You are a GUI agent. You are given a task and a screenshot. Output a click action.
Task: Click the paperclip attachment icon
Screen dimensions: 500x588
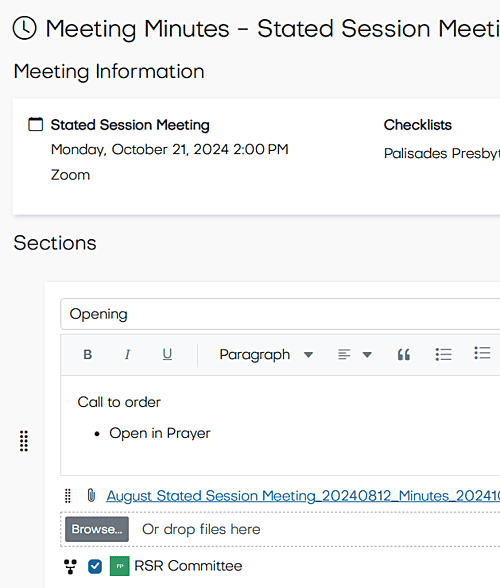[91, 495]
